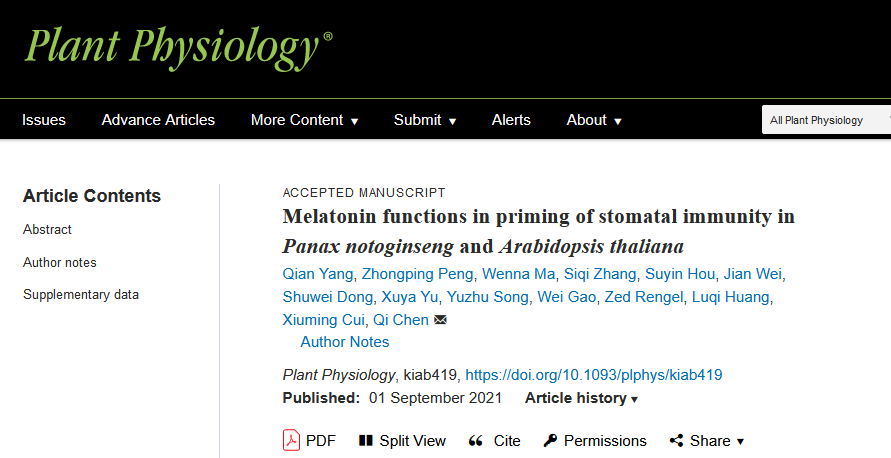
Task: Jump to Supplementary data section
Action: pos(81,294)
